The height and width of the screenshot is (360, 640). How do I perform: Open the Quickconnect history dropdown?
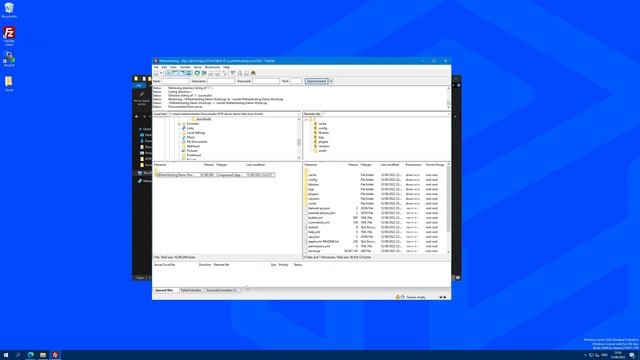tap(331, 81)
